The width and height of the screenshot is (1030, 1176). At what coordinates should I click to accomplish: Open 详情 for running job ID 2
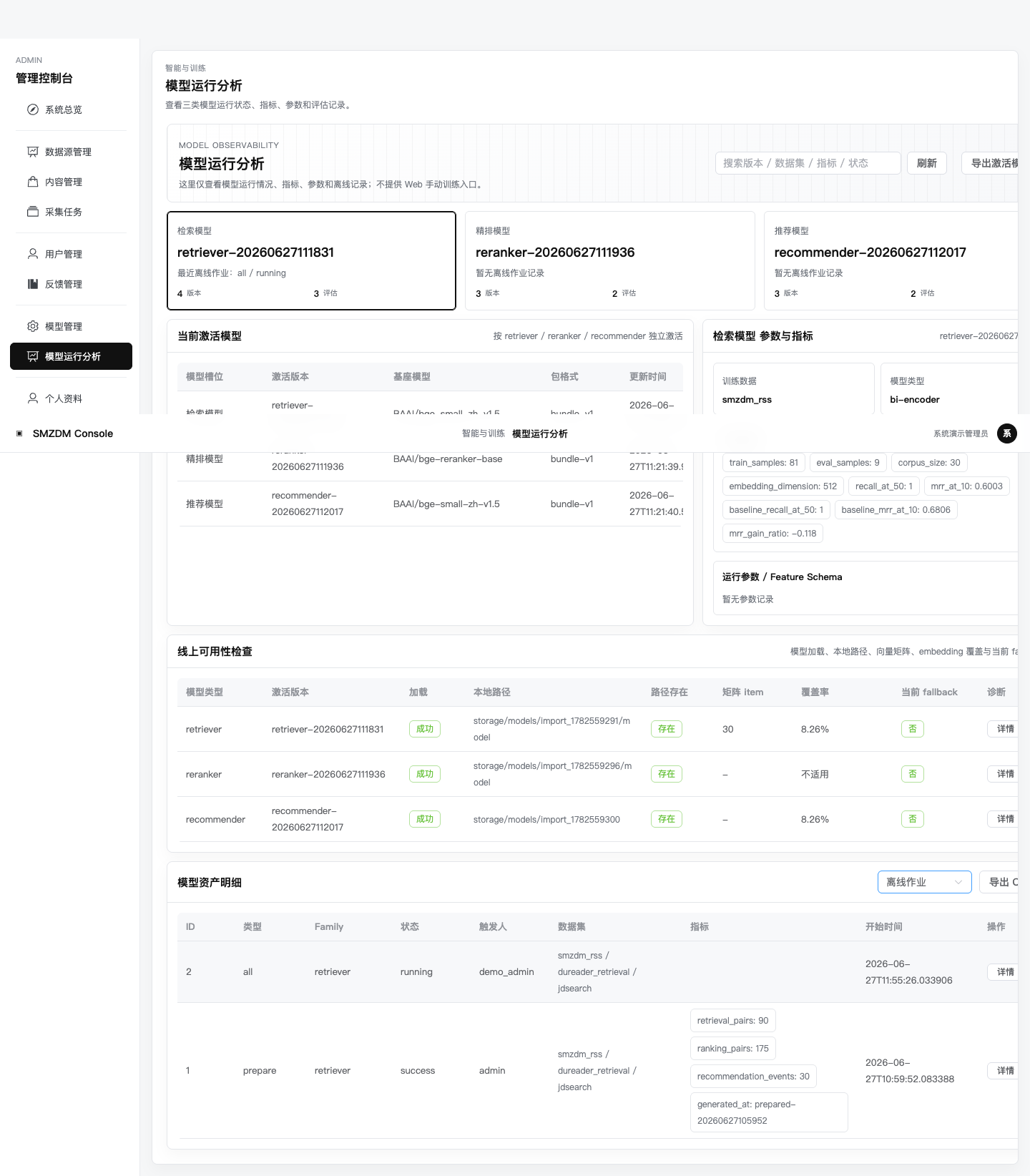coord(1003,972)
